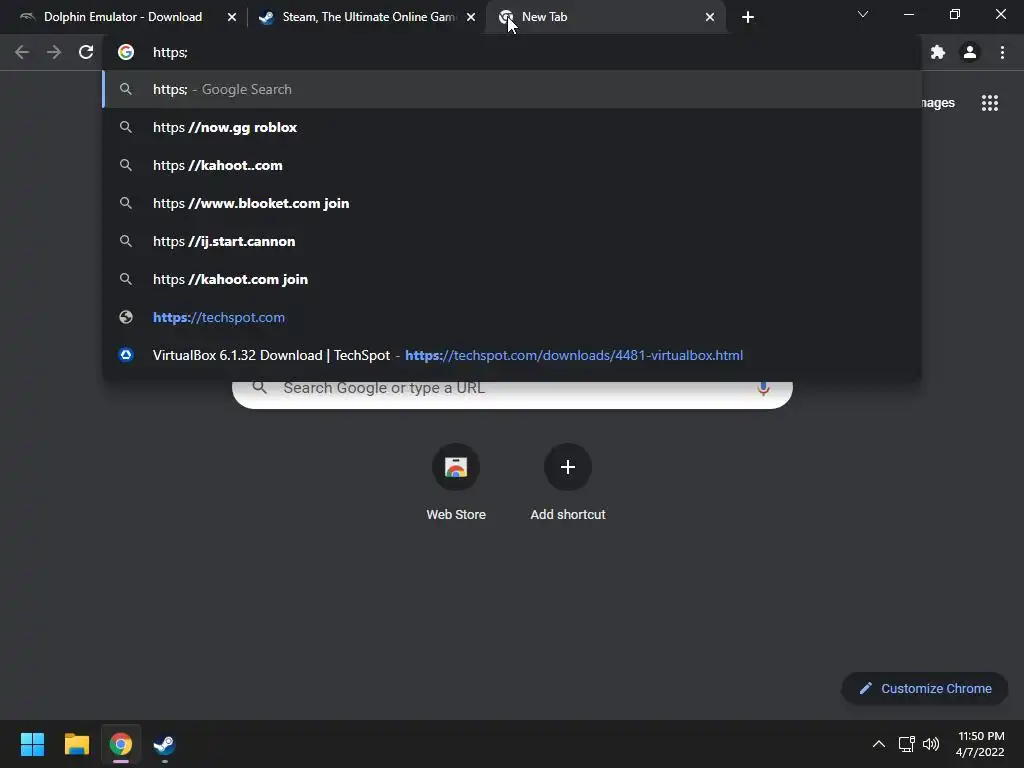The width and height of the screenshot is (1024, 768).
Task: Click the browser forward arrow
Action: 54,52
